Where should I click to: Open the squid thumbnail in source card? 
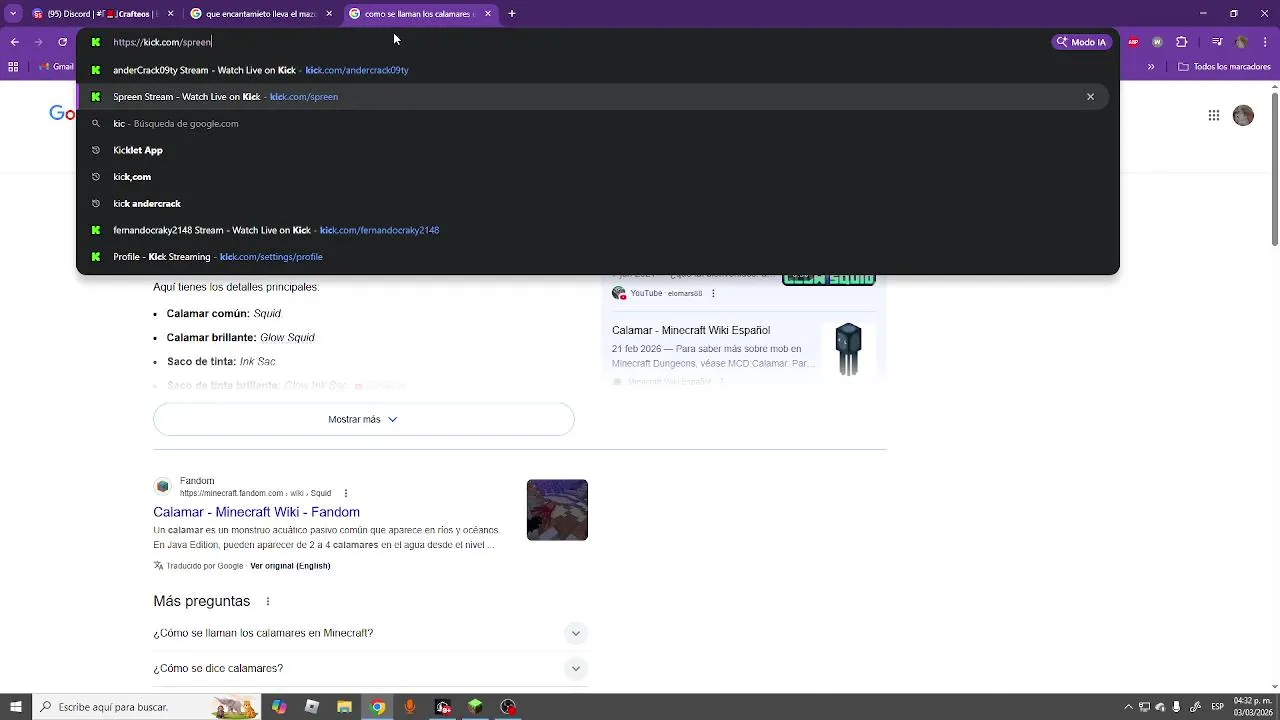pos(848,349)
